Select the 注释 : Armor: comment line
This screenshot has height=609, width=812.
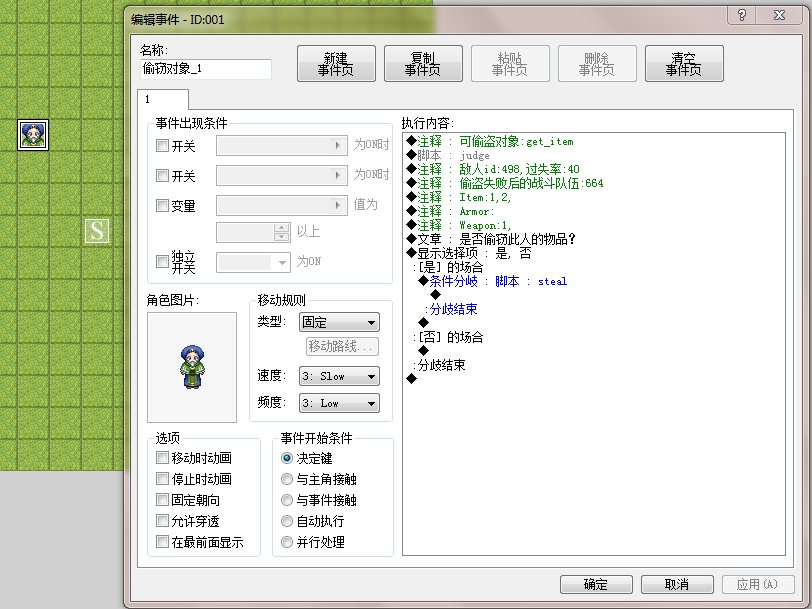point(451,211)
